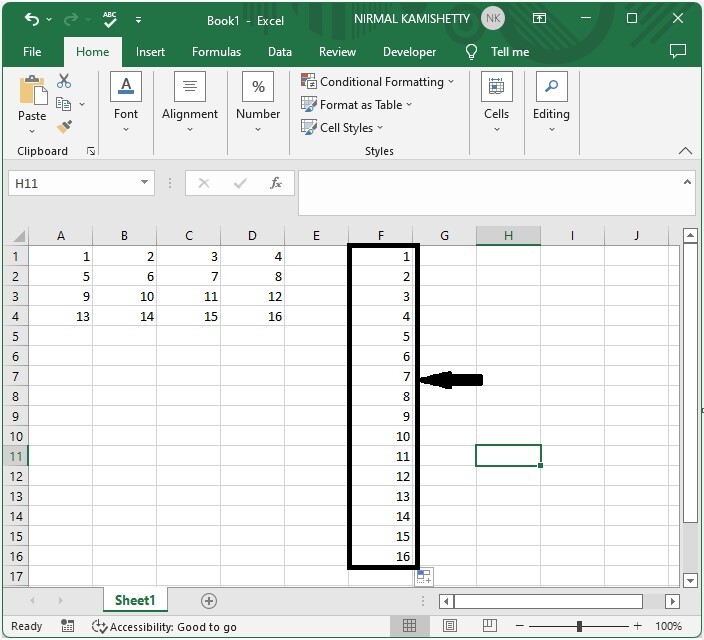The height and width of the screenshot is (640, 704).
Task: Collapse the ribbon with the chevron
Action: [x=685, y=151]
